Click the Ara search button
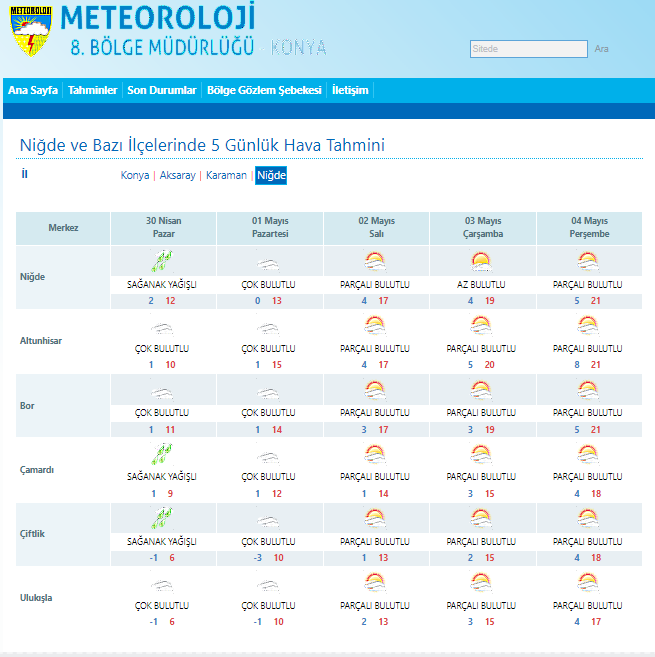This screenshot has height=657, width=655. (x=601, y=49)
